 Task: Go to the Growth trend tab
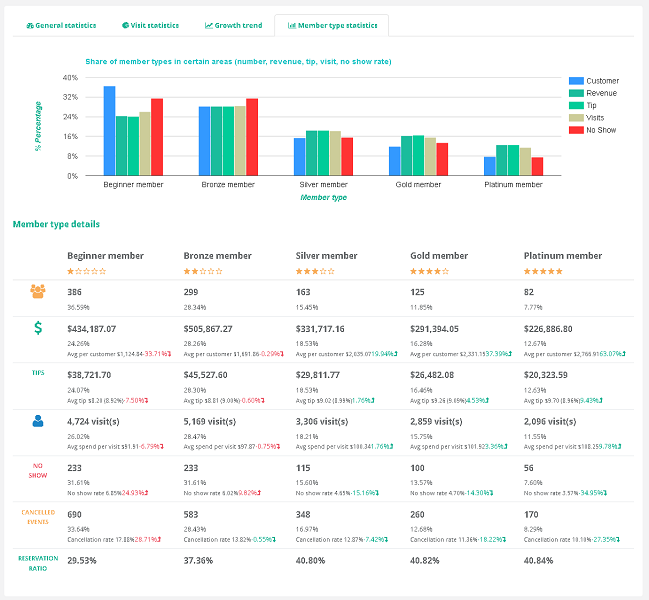[x=233, y=24]
